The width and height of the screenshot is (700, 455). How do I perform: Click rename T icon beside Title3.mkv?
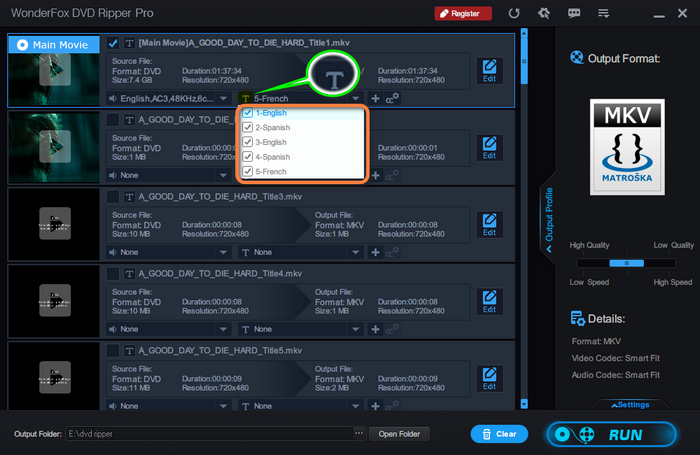pyautogui.click(x=129, y=197)
